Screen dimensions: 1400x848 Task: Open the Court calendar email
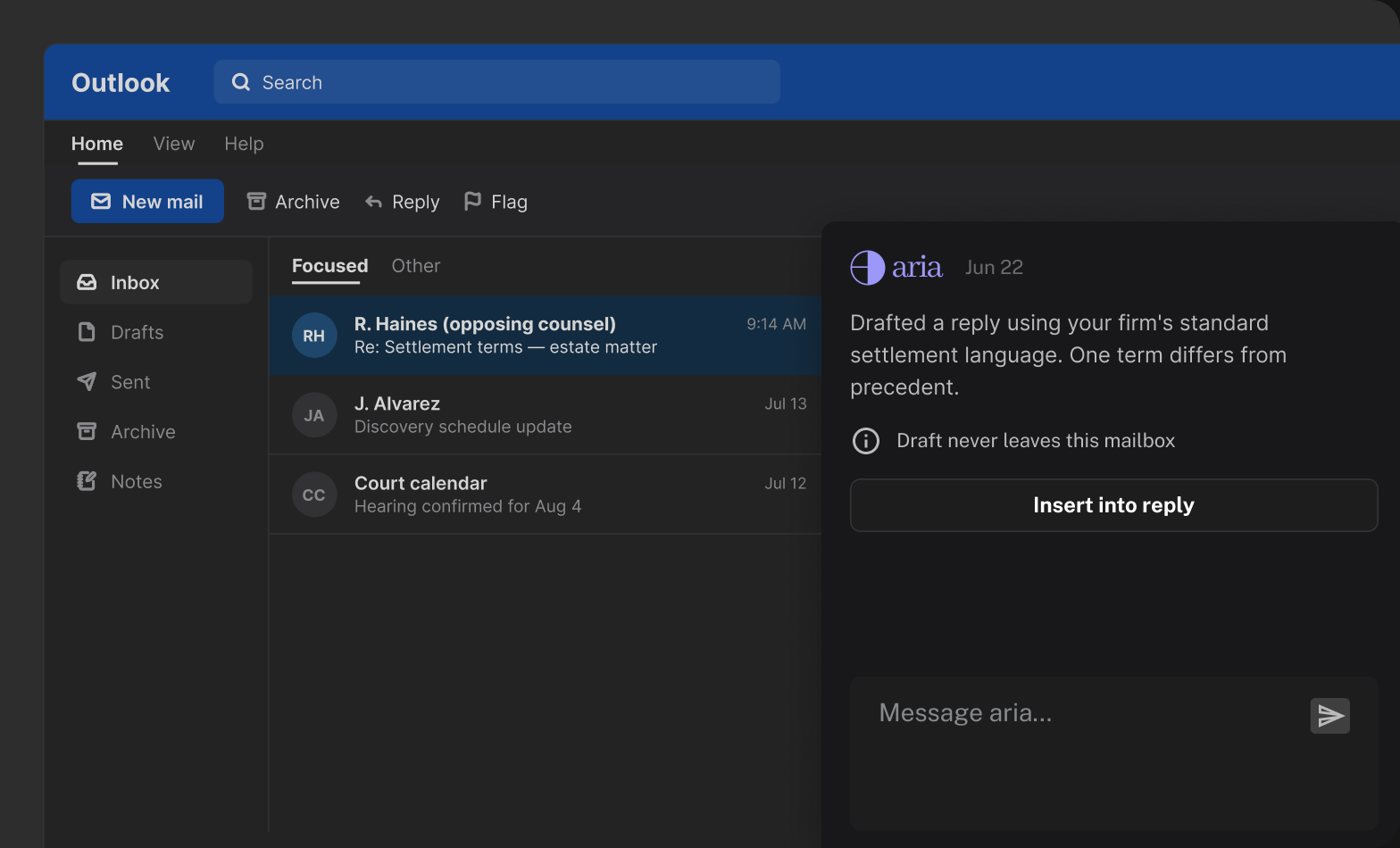tap(546, 495)
